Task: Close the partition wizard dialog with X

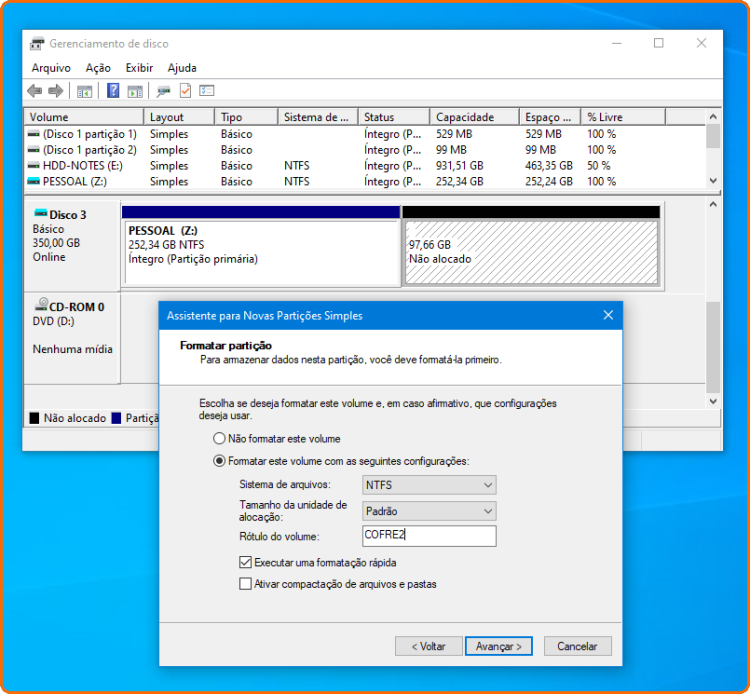Action: [x=608, y=315]
